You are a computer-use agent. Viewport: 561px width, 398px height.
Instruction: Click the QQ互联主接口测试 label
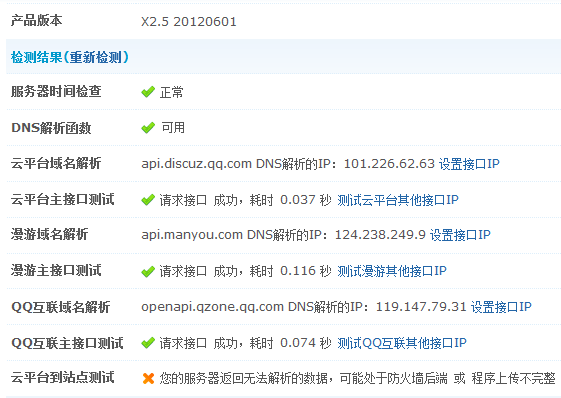(67, 343)
